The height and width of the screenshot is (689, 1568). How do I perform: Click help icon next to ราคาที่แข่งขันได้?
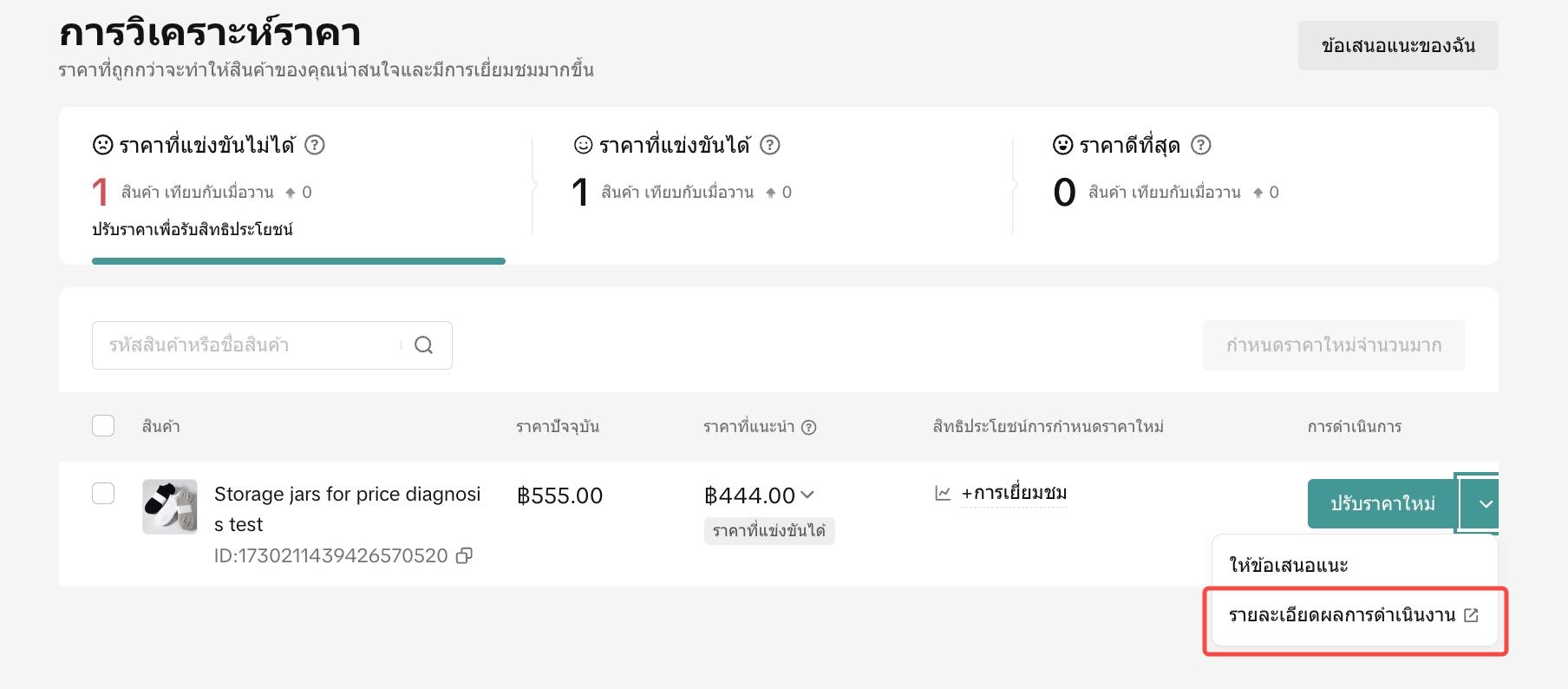pyautogui.click(x=770, y=145)
